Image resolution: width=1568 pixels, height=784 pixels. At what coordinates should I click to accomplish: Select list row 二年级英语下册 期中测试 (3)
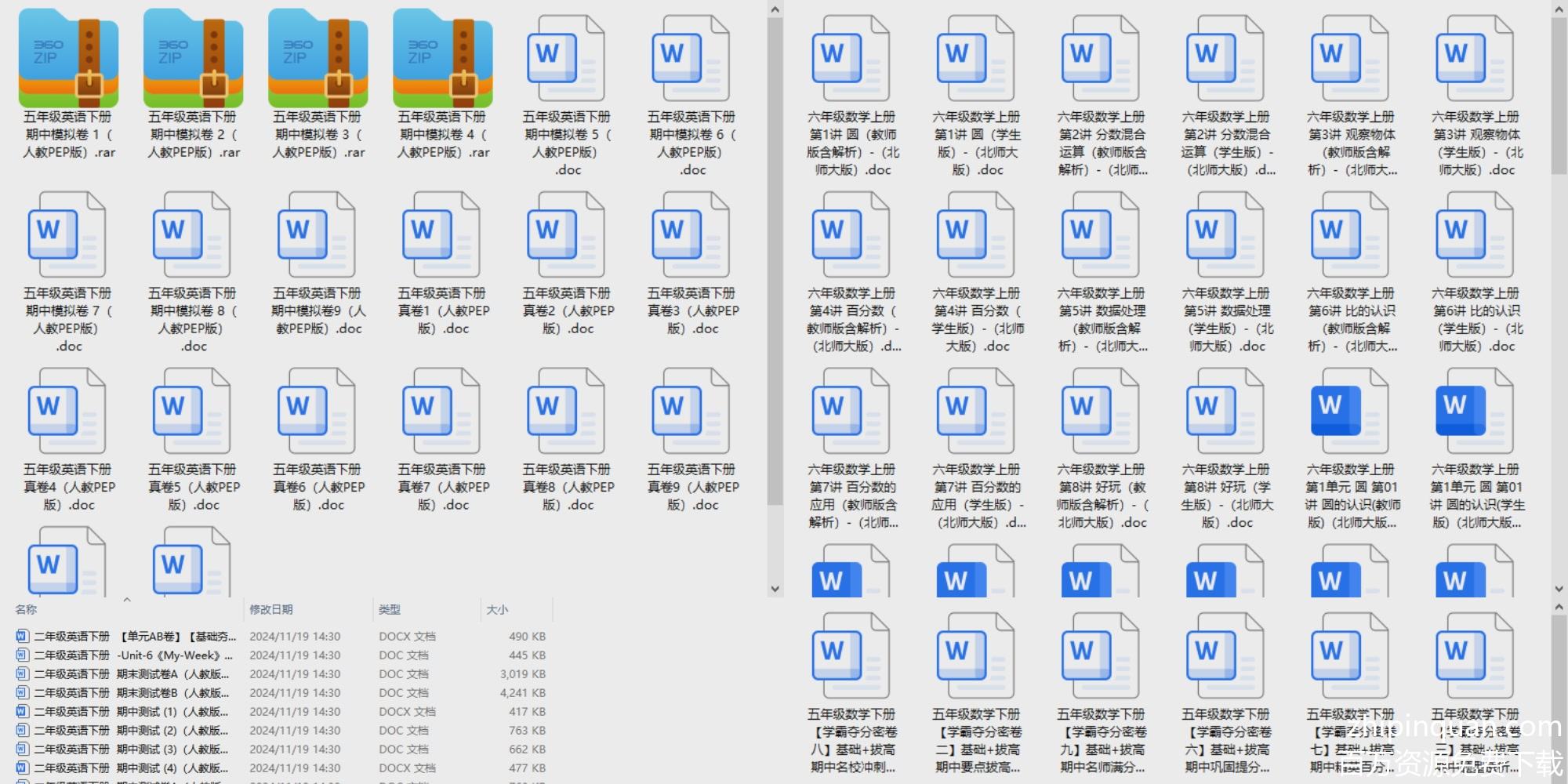(x=281, y=749)
